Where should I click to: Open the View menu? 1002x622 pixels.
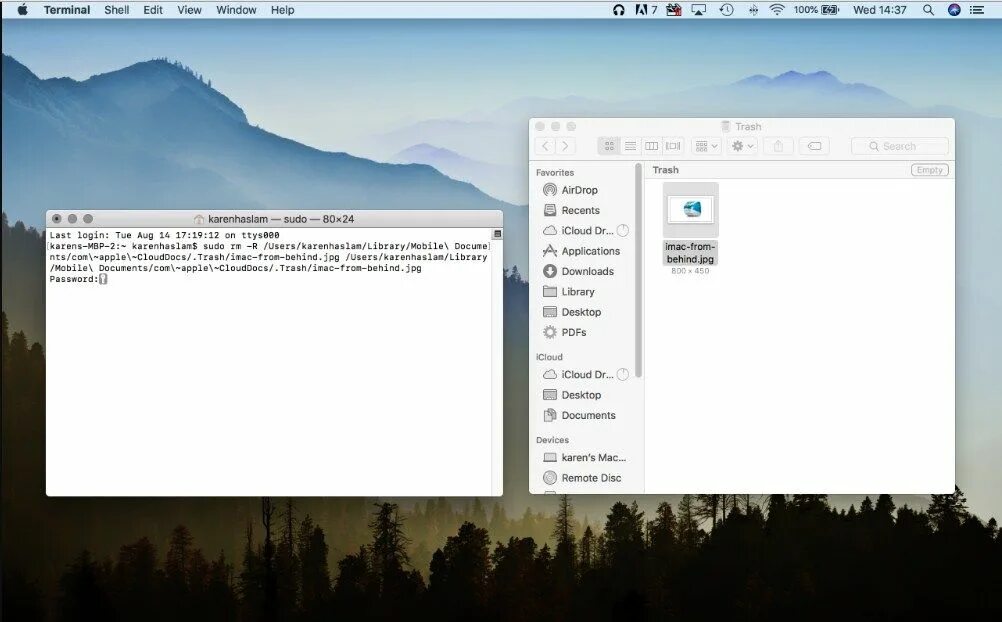tap(189, 10)
